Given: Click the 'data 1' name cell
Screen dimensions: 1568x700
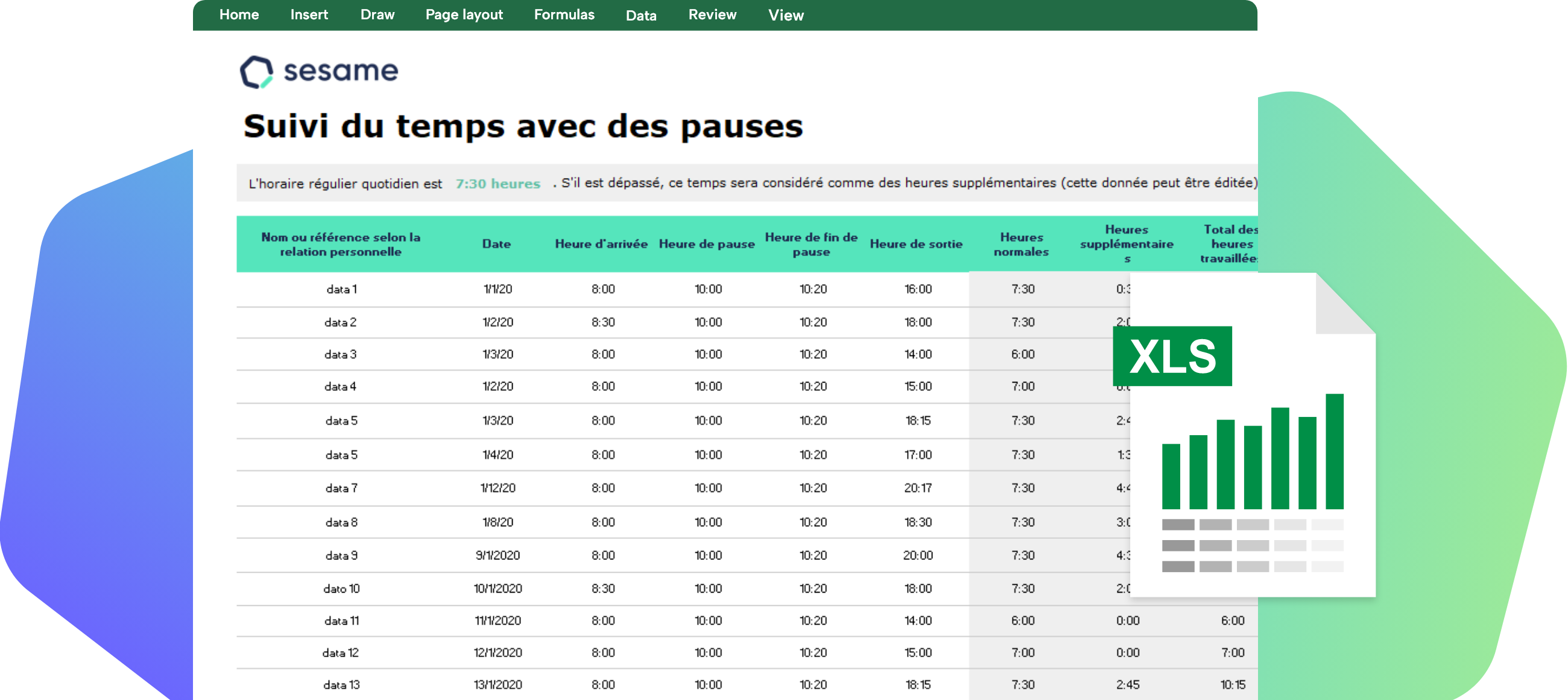Looking at the screenshot, I should tap(341, 289).
